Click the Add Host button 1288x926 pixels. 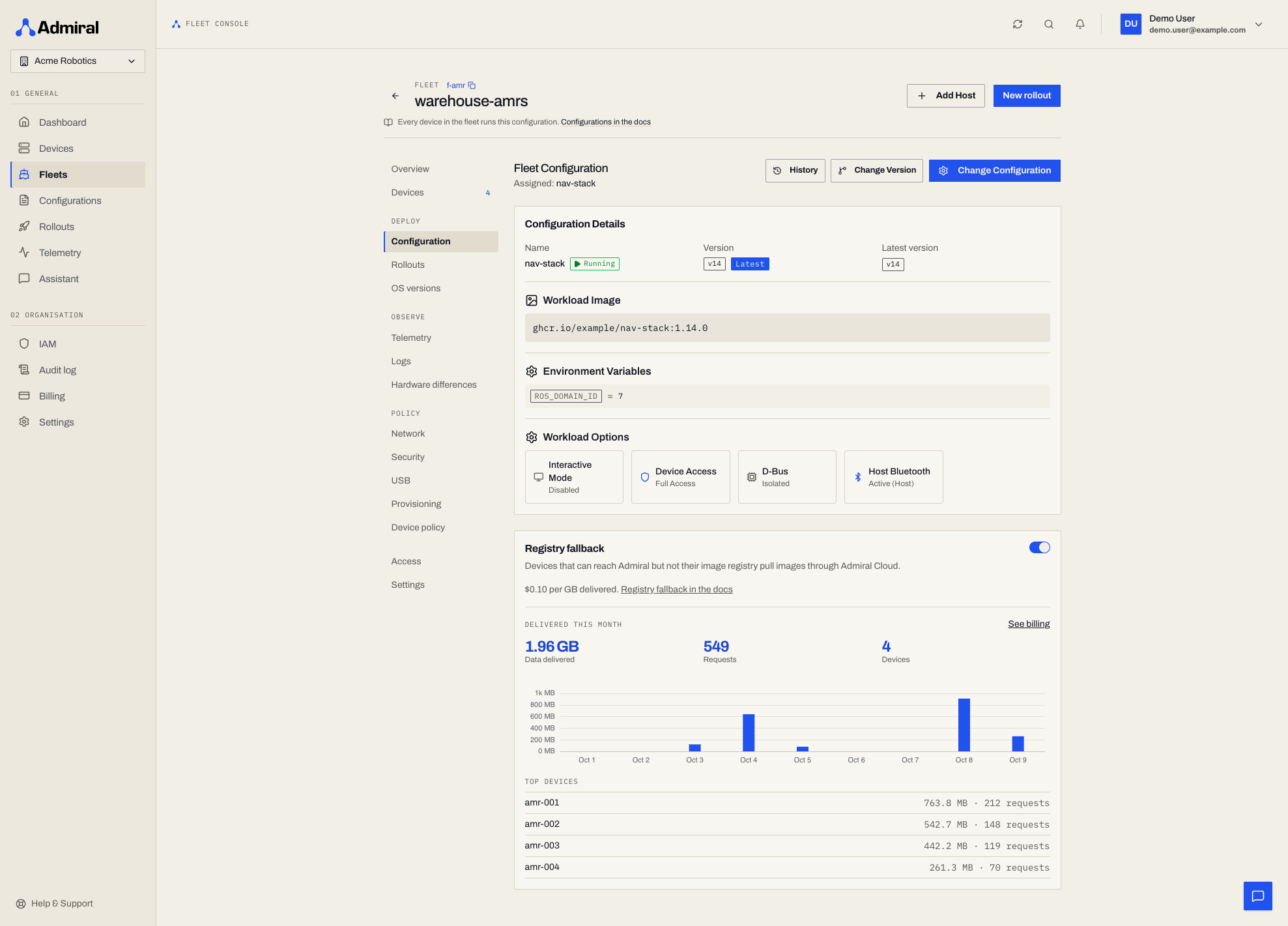(946, 96)
